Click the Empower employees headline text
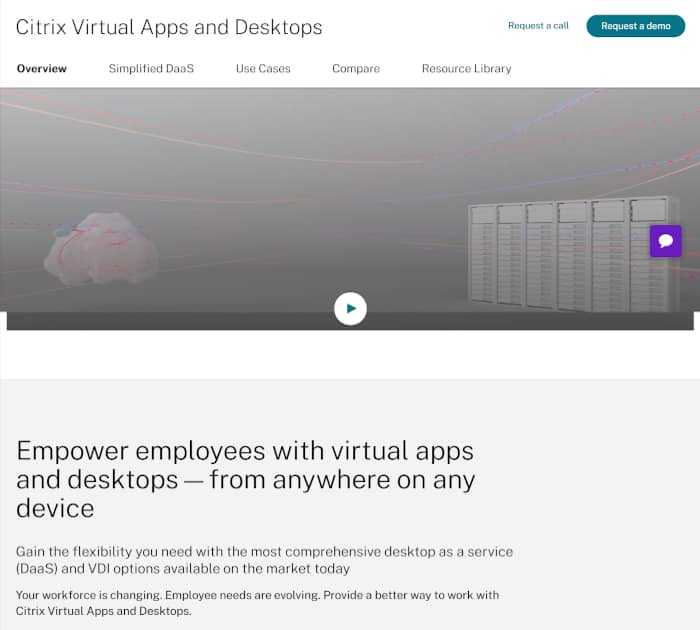This screenshot has height=630, width=700. tap(246, 479)
